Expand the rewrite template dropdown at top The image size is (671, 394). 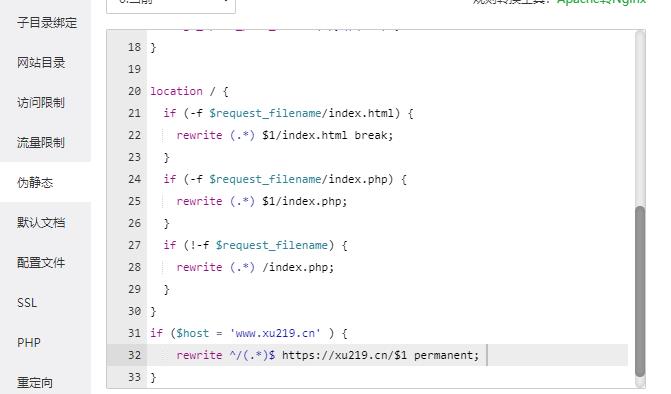pos(171,3)
